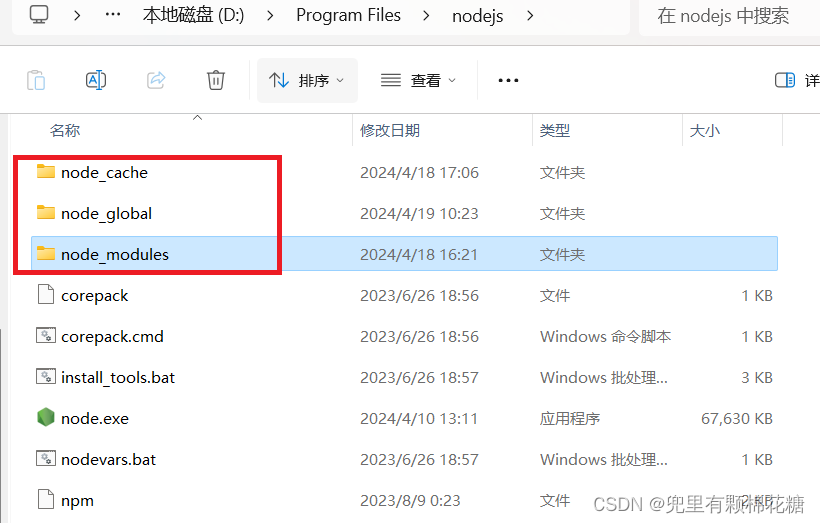This screenshot has height=523, width=820.
Task: Sort by 大小 column header
Action: point(704,130)
